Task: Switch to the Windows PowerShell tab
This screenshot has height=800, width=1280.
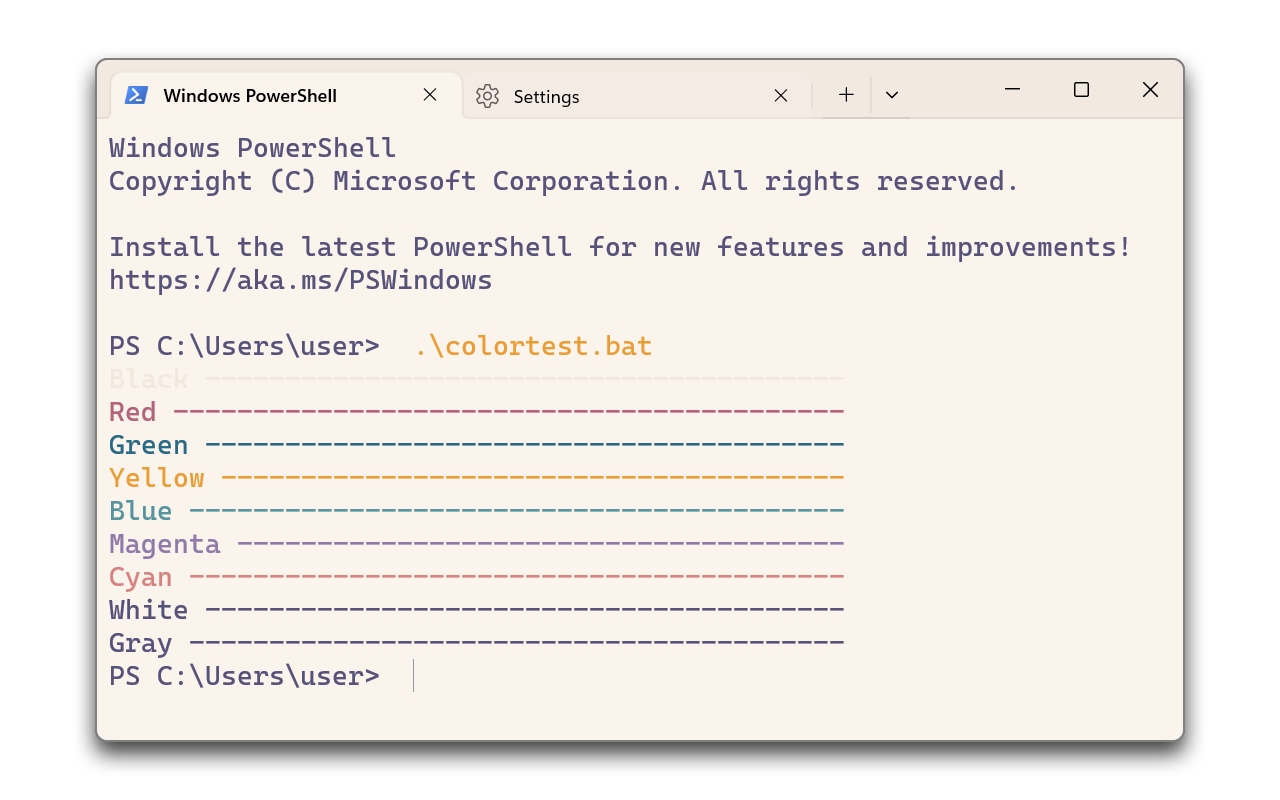Action: point(286,96)
